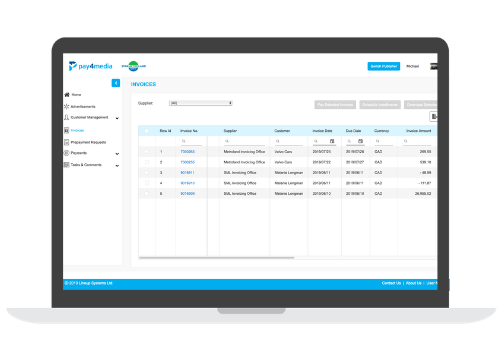Open the Home icon in sidebar
This screenshot has width=498, height=362.
67,95
